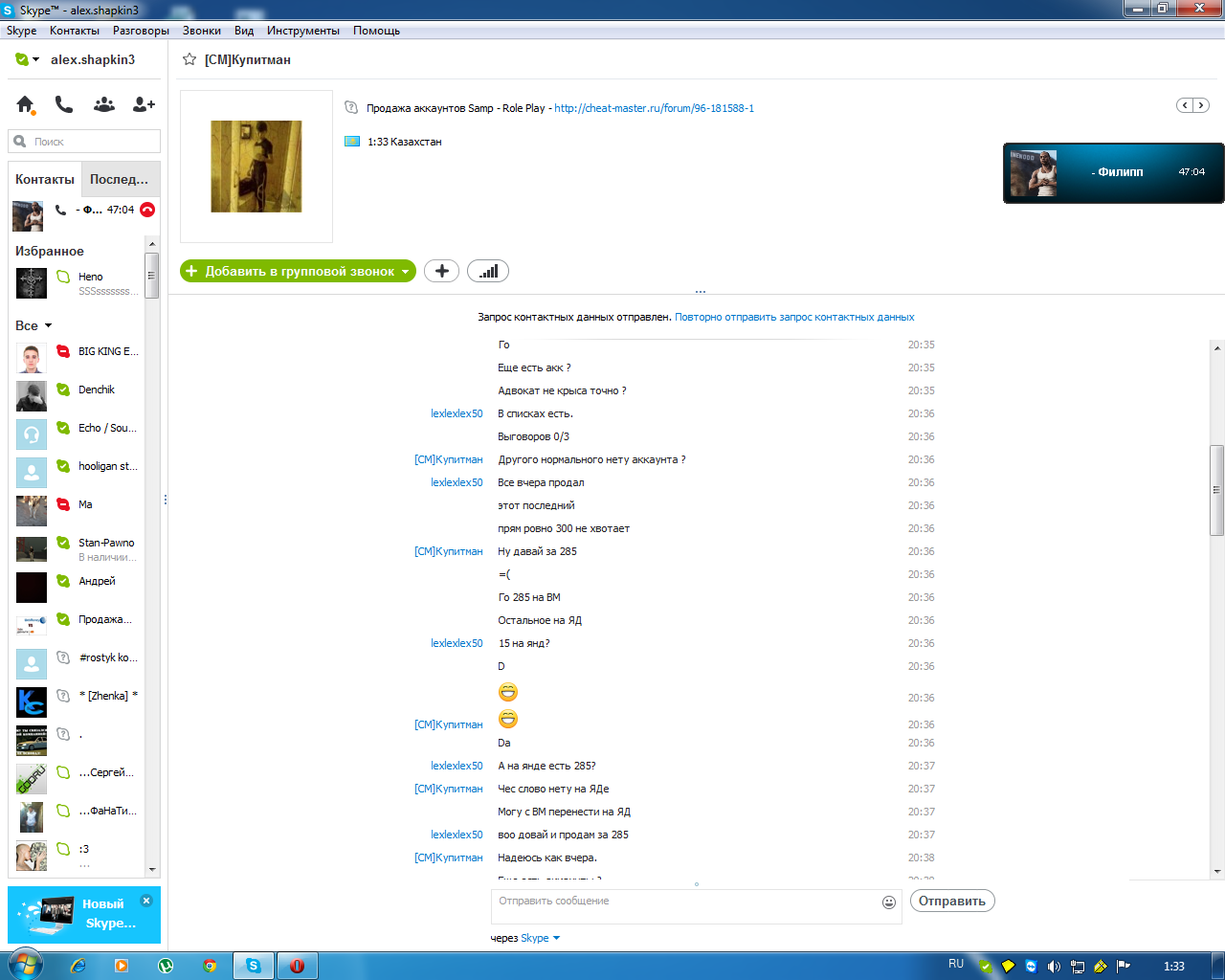Mark [CM]Купитман as favorite with star
This screenshot has height=980, width=1225.
(x=189, y=59)
